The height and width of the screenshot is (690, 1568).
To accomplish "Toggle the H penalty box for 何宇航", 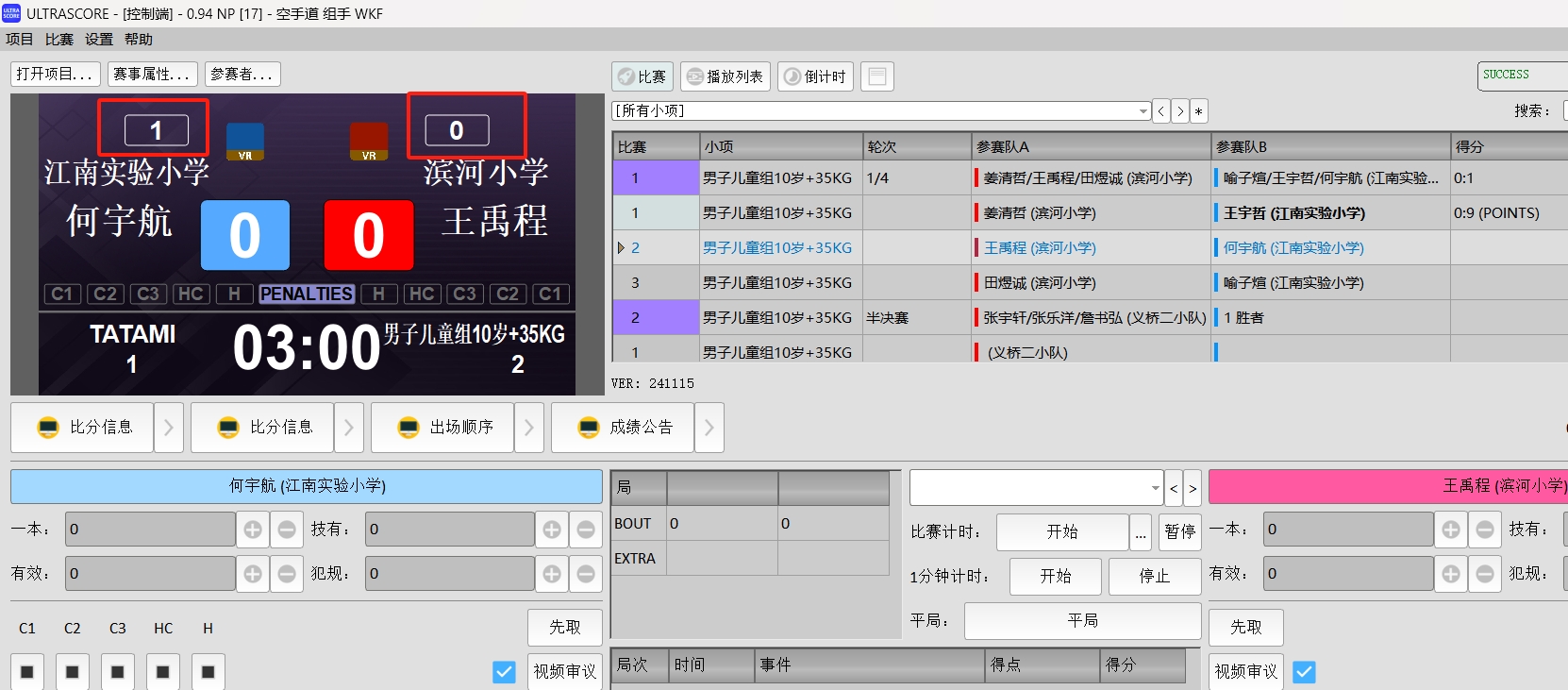I will click(209, 671).
